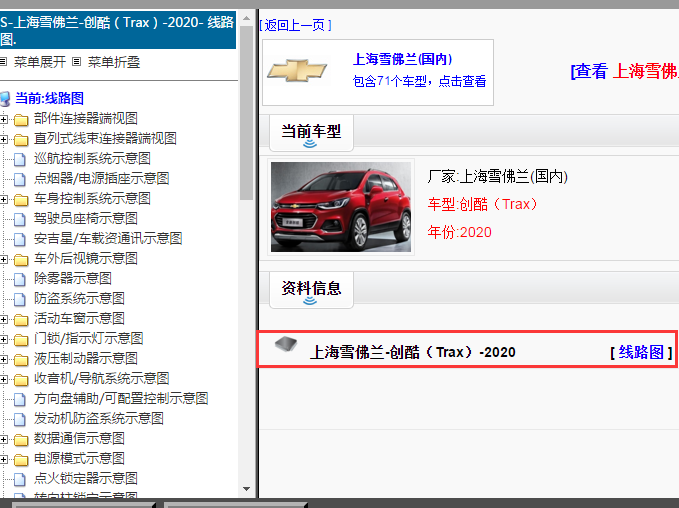
Task: Open 方向盘辅助/可配置控制示意图 diagram
Action: 121,398
